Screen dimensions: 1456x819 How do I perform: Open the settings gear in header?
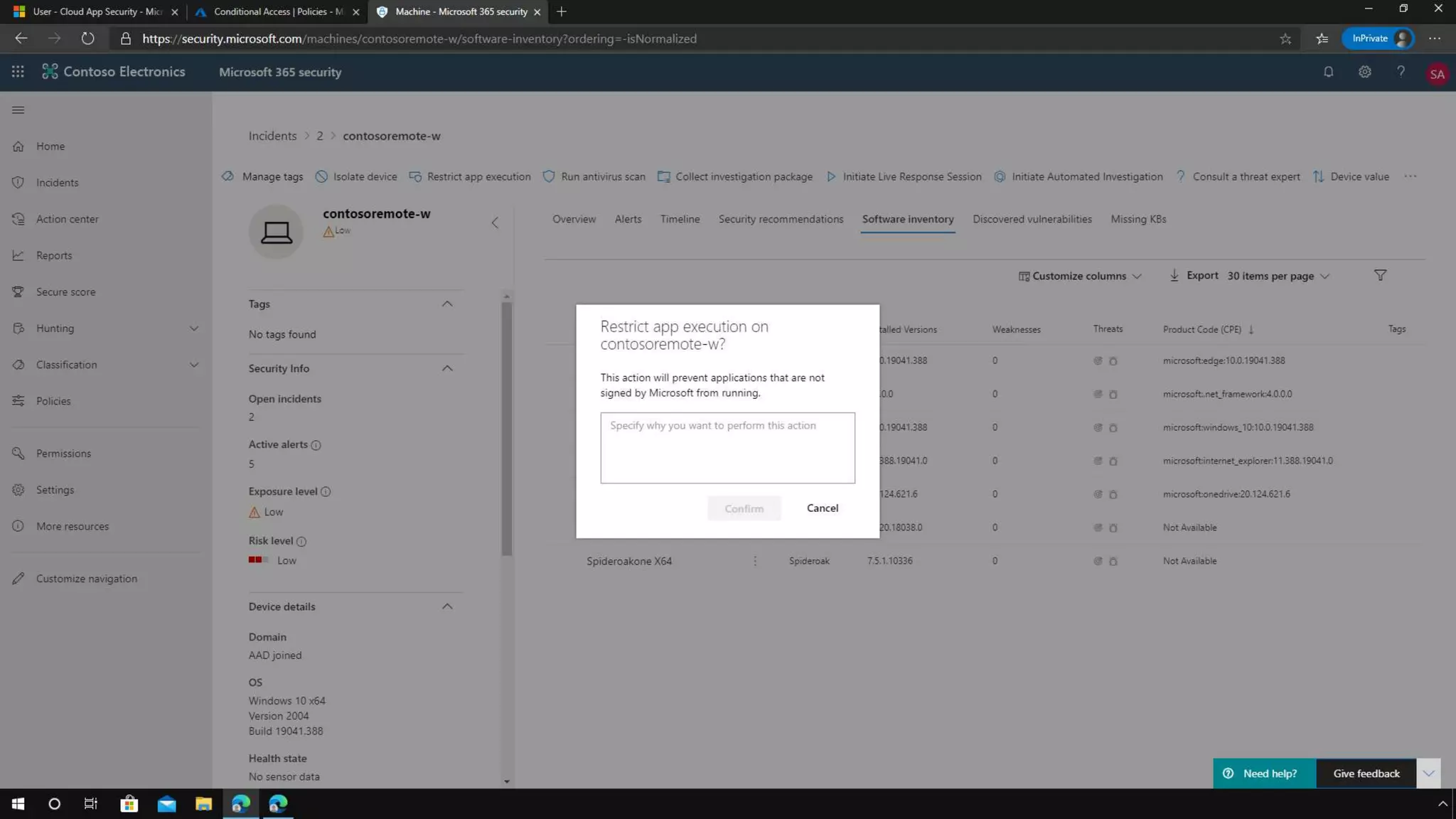tap(1364, 72)
